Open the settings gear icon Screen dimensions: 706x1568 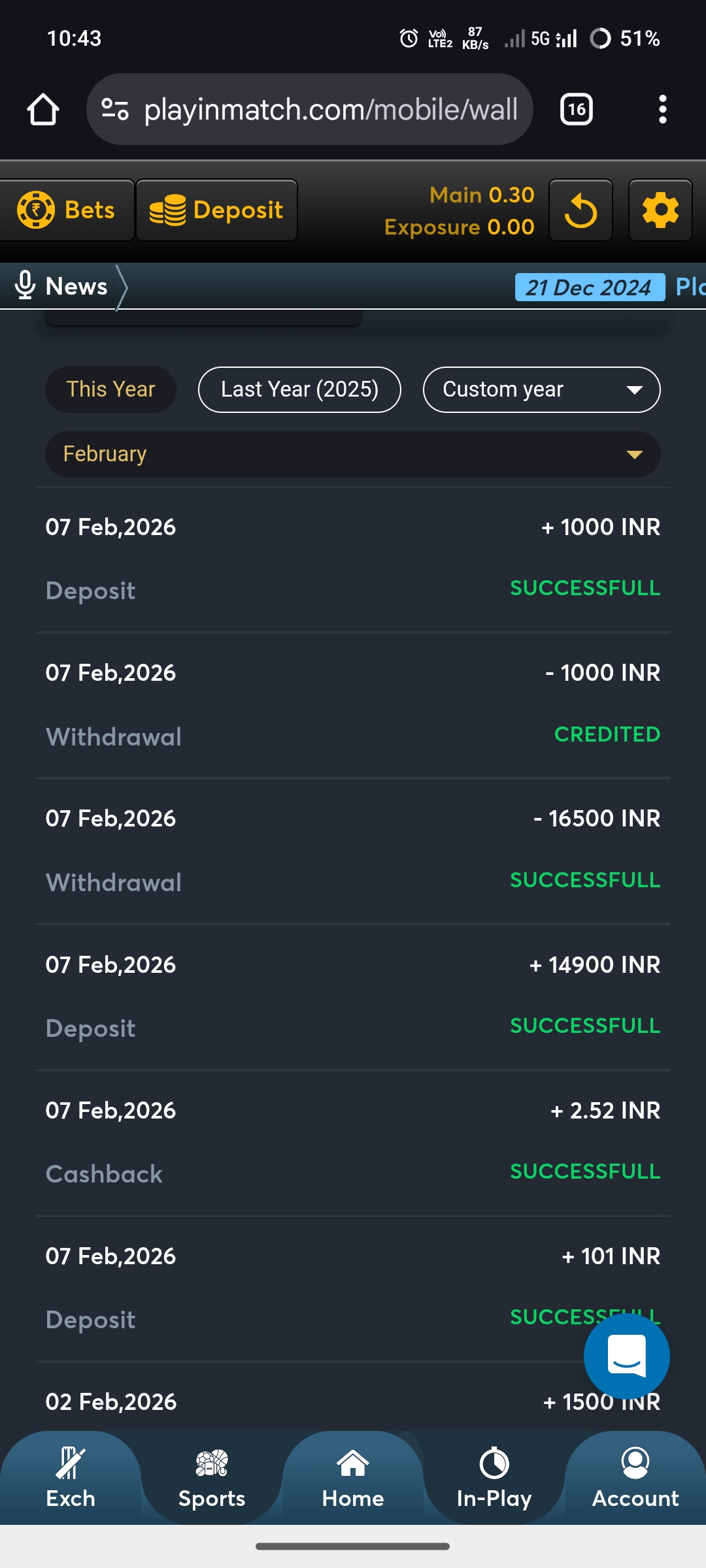[660, 210]
